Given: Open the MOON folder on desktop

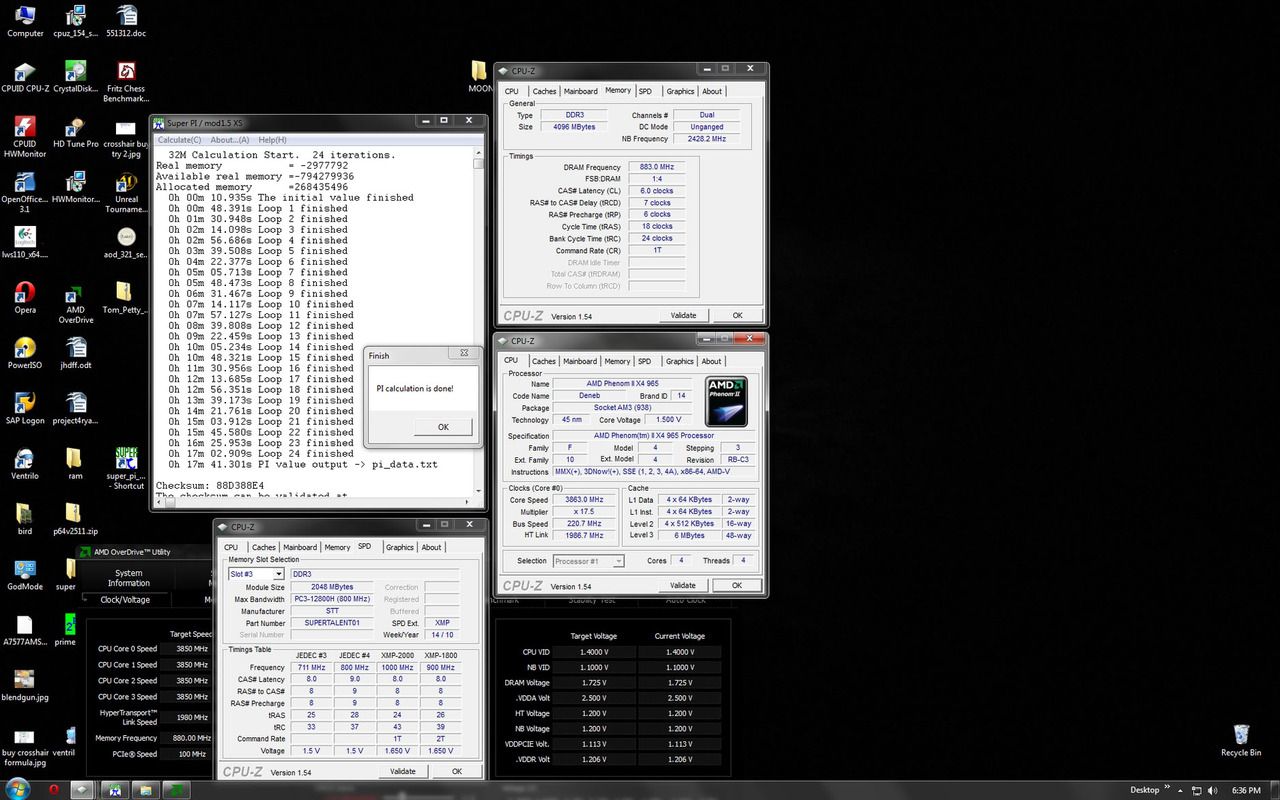Looking at the screenshot, I should click(480, 76).
